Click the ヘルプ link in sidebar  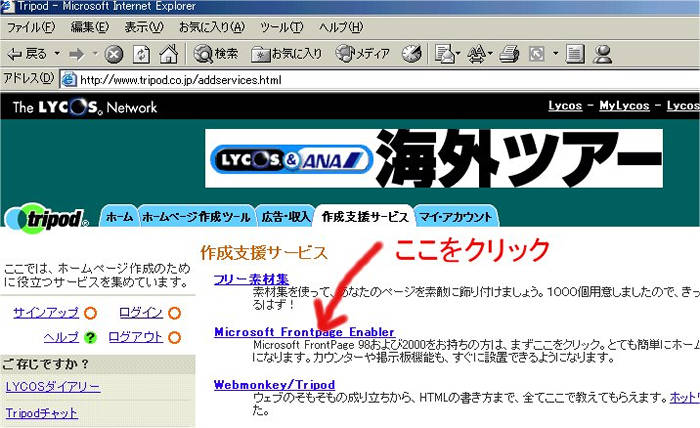[x=61, y=337]
